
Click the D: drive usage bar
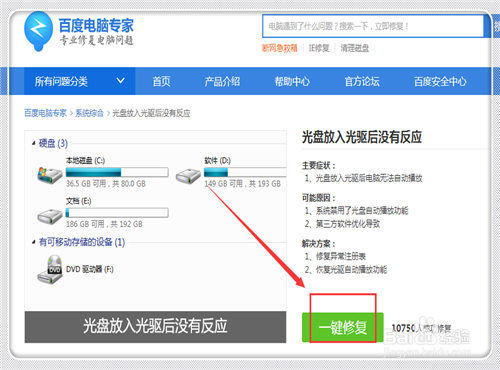point(245,172)
